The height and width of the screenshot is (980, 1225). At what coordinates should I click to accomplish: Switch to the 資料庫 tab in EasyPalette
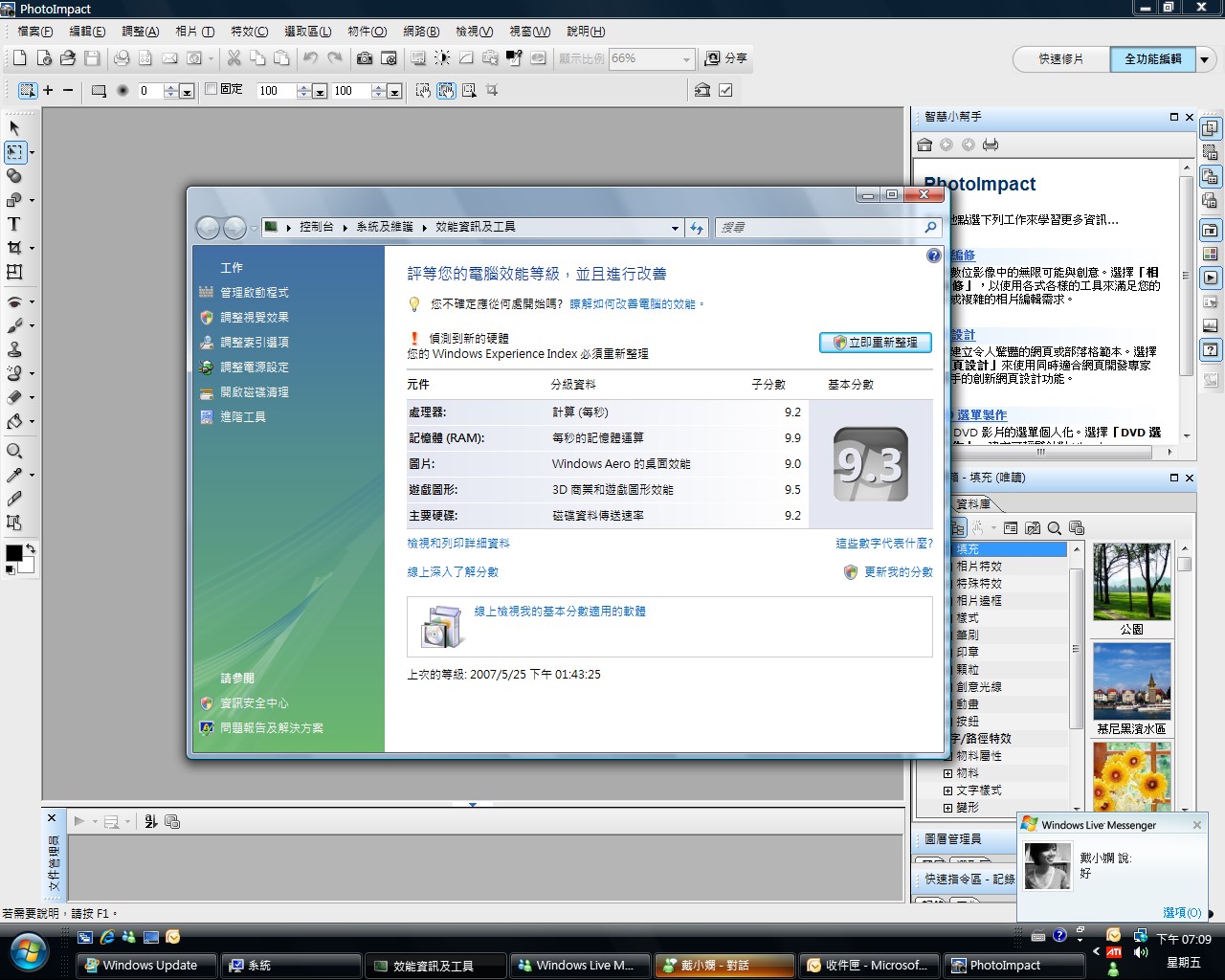(974, 504)
